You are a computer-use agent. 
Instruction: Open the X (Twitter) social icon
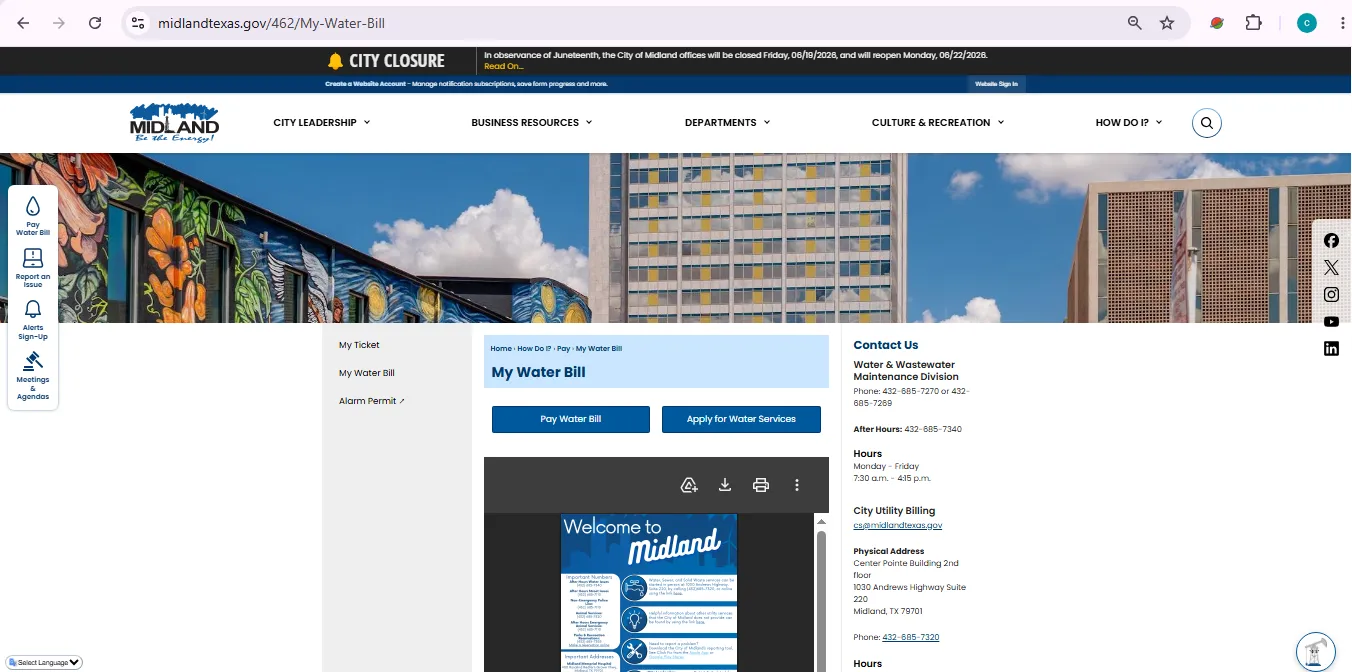click(1331, 267)
